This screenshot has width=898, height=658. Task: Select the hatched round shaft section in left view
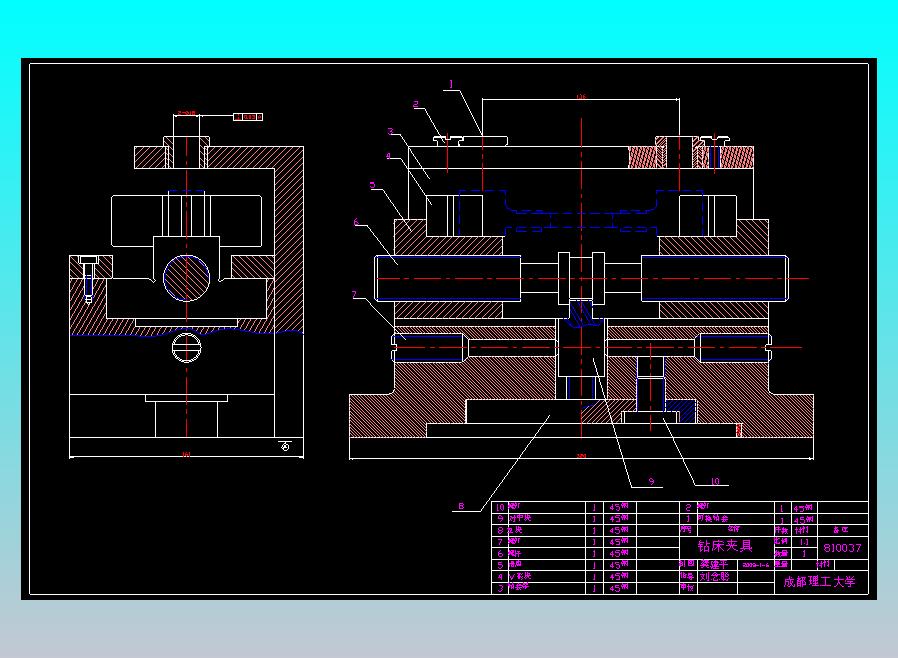pos(187,278)
